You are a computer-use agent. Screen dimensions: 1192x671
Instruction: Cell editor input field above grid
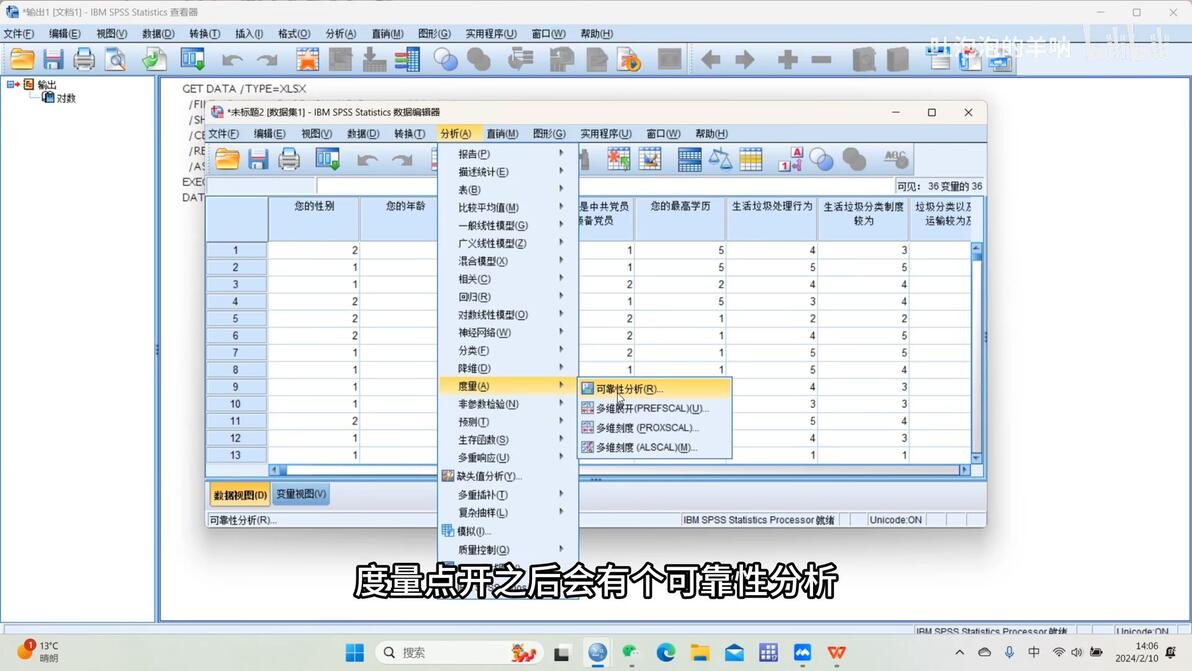click(605, 186)
